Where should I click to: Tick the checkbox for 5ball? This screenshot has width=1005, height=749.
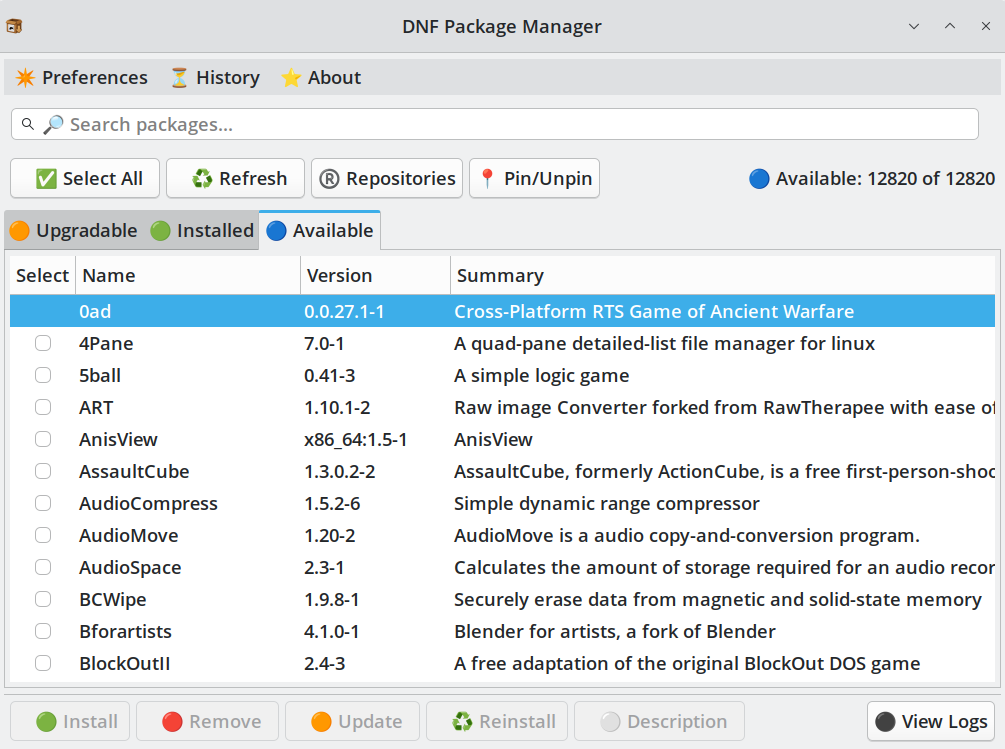tap(43, 375)
